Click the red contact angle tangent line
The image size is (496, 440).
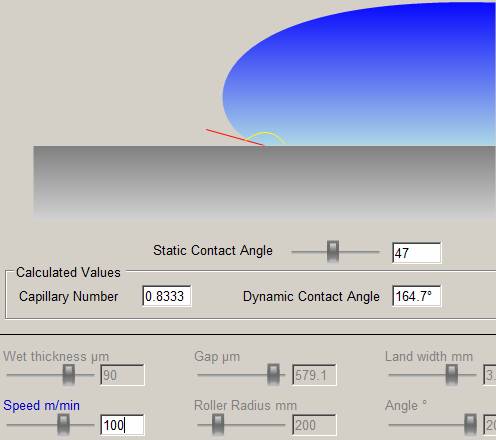coord(235,137)
